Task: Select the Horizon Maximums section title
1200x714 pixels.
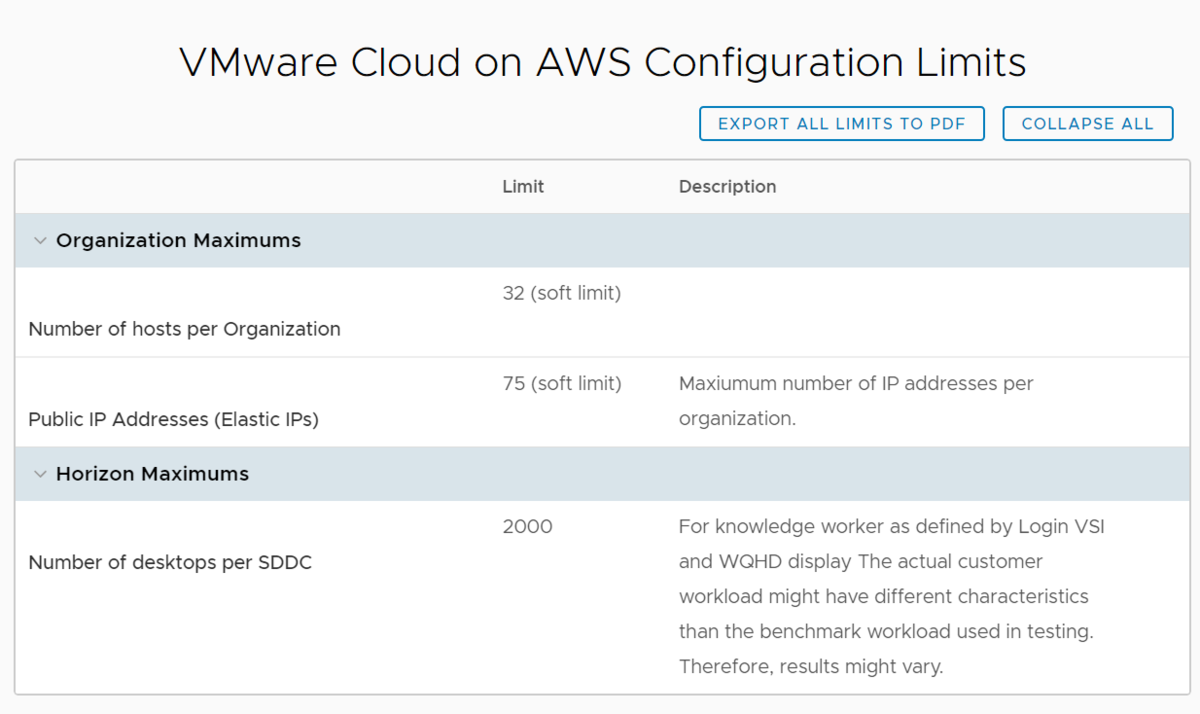Action: pos(152,474)
